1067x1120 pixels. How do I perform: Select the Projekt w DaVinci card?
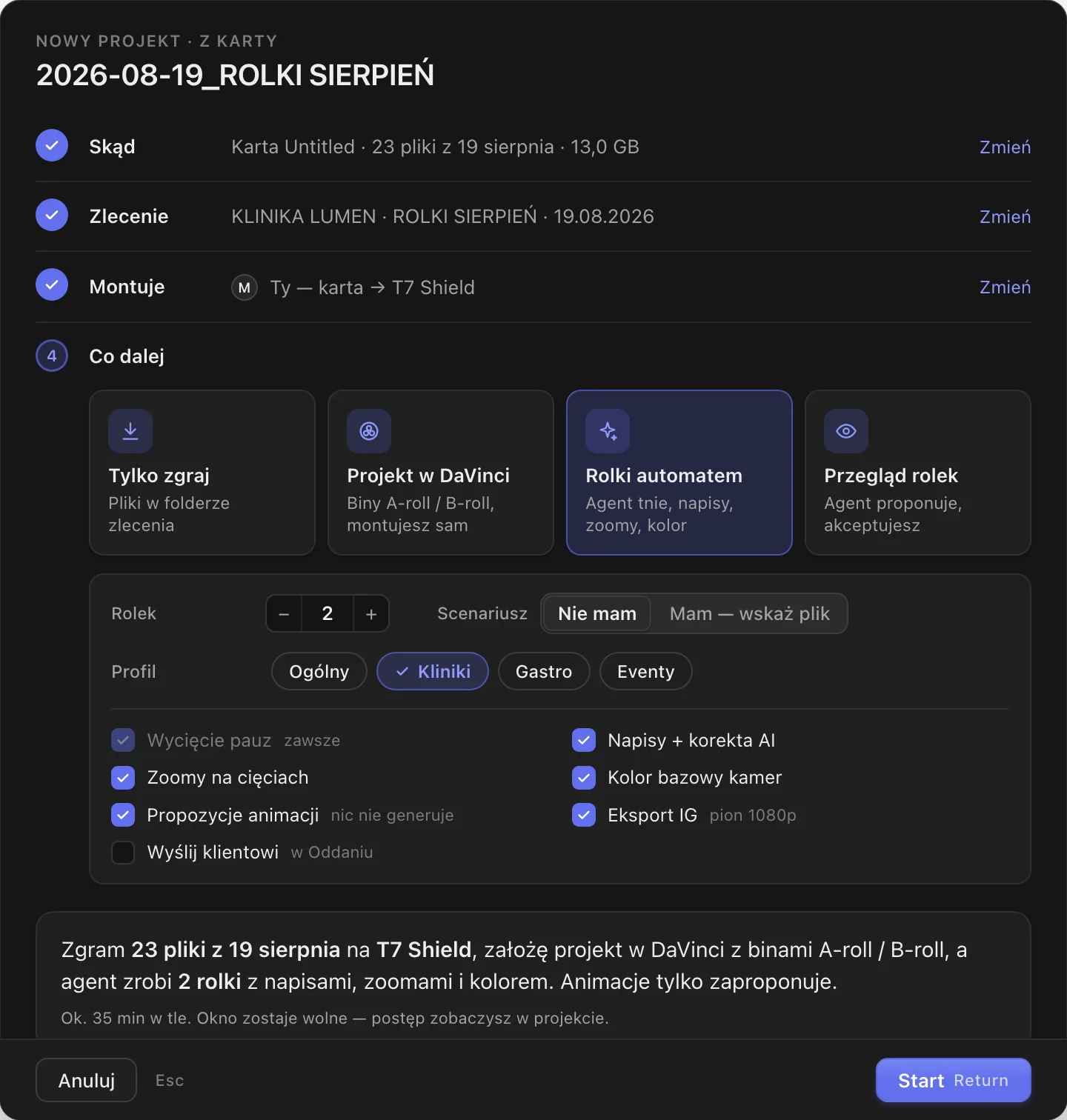441,473
